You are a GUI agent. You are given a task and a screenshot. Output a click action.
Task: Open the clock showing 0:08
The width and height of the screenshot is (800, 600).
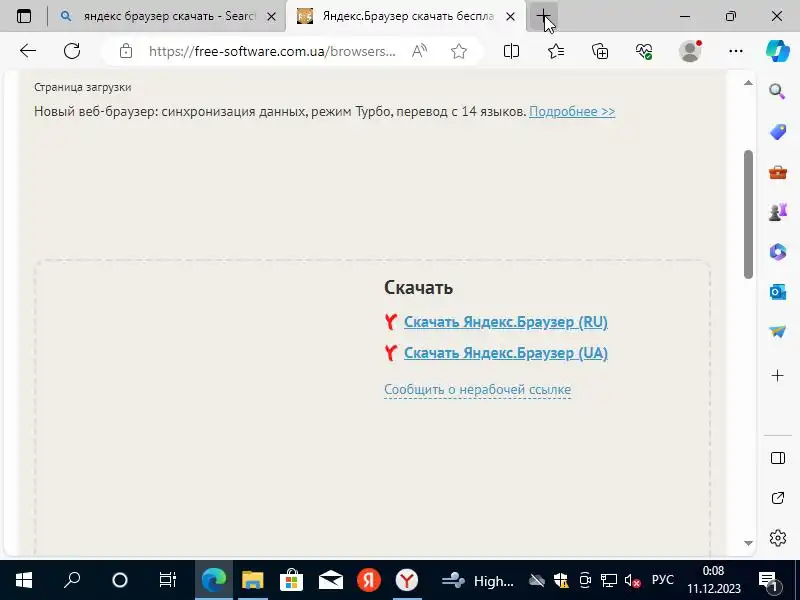713,580
